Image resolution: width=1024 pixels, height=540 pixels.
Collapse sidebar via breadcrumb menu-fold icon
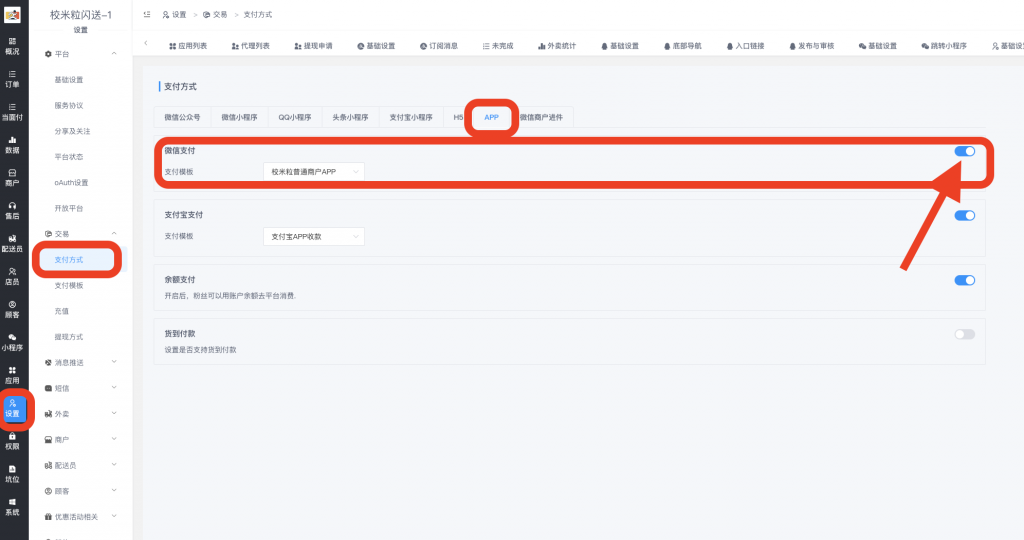147,14
